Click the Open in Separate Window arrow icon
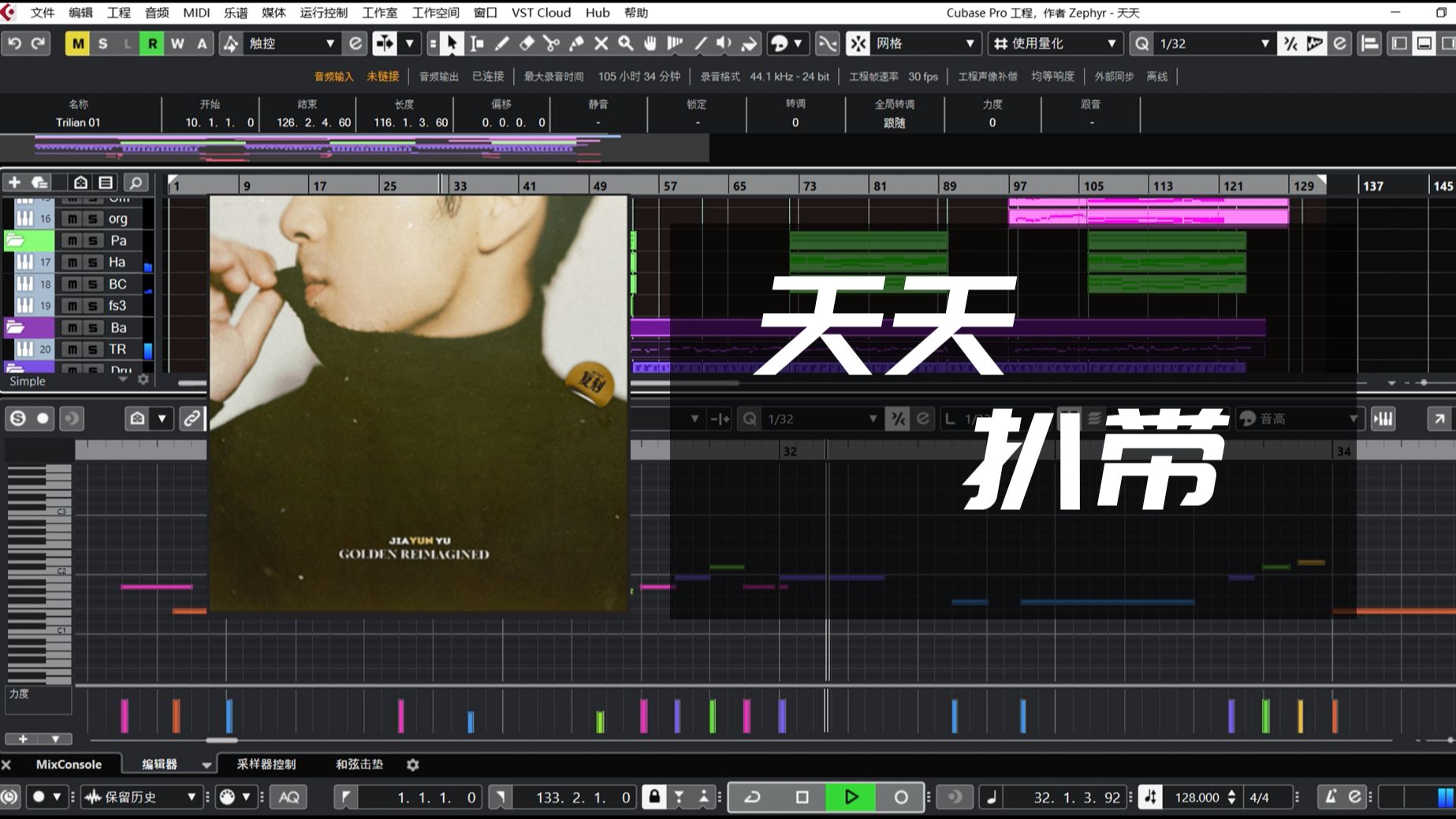This screenshot has width=1456, height=819. (1439, 419)
